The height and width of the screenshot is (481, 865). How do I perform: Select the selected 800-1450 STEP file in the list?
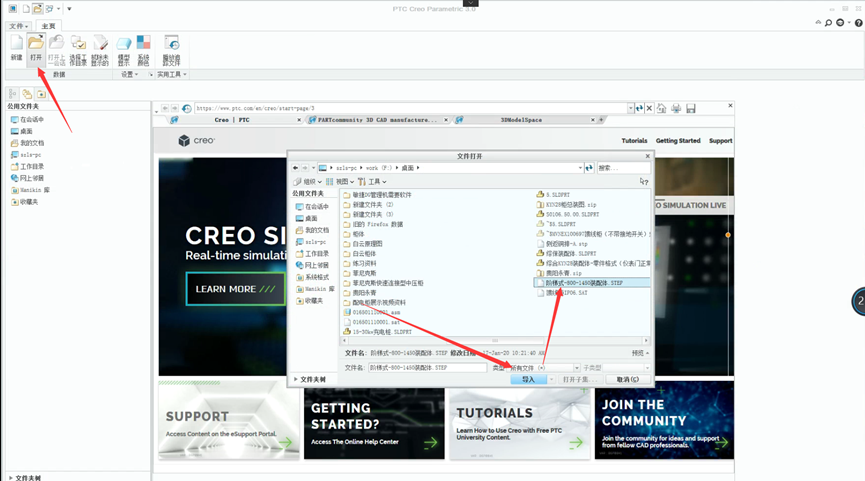[x=592, y=283]
